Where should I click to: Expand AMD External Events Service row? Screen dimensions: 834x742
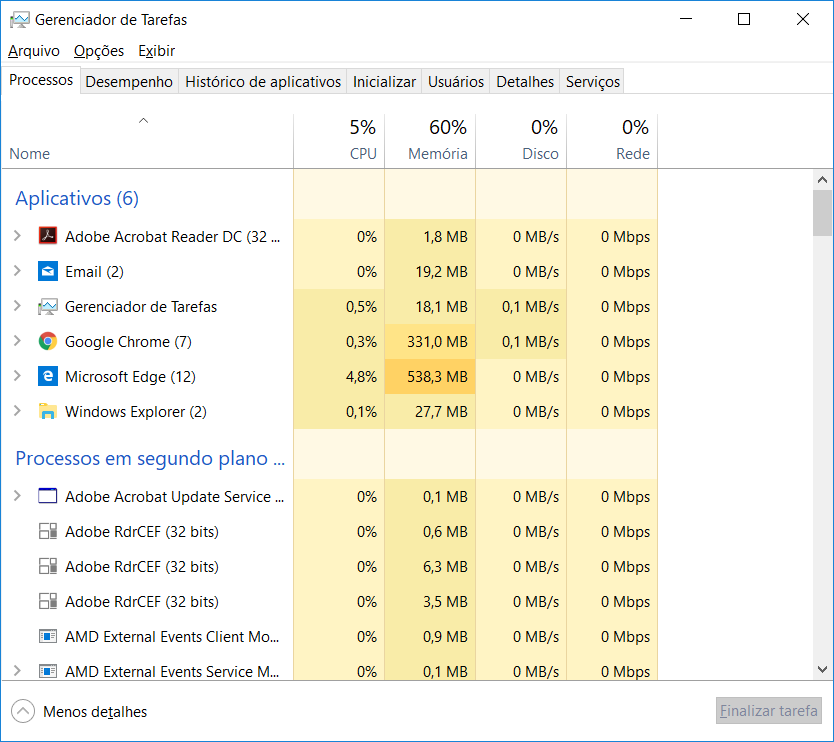pyautogui.click(x=17, y=671)
